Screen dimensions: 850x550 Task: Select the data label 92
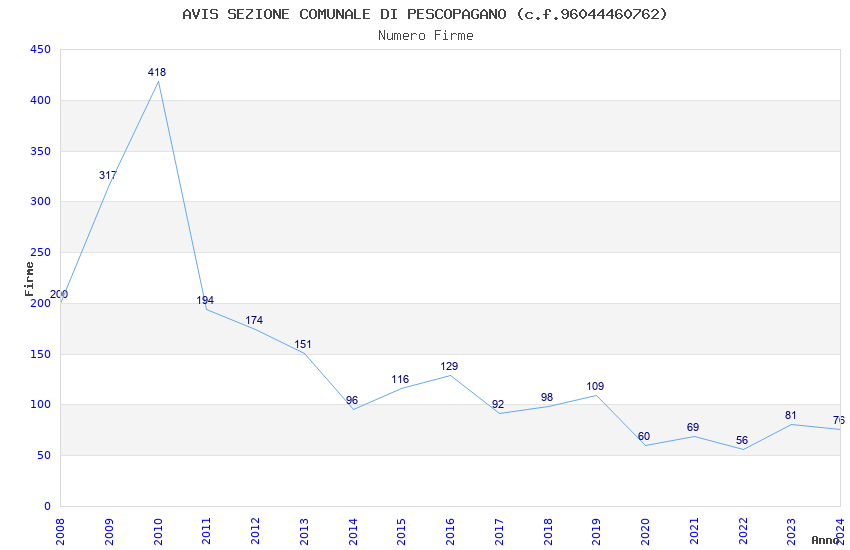pyautogui.click(x=498, y=404)
